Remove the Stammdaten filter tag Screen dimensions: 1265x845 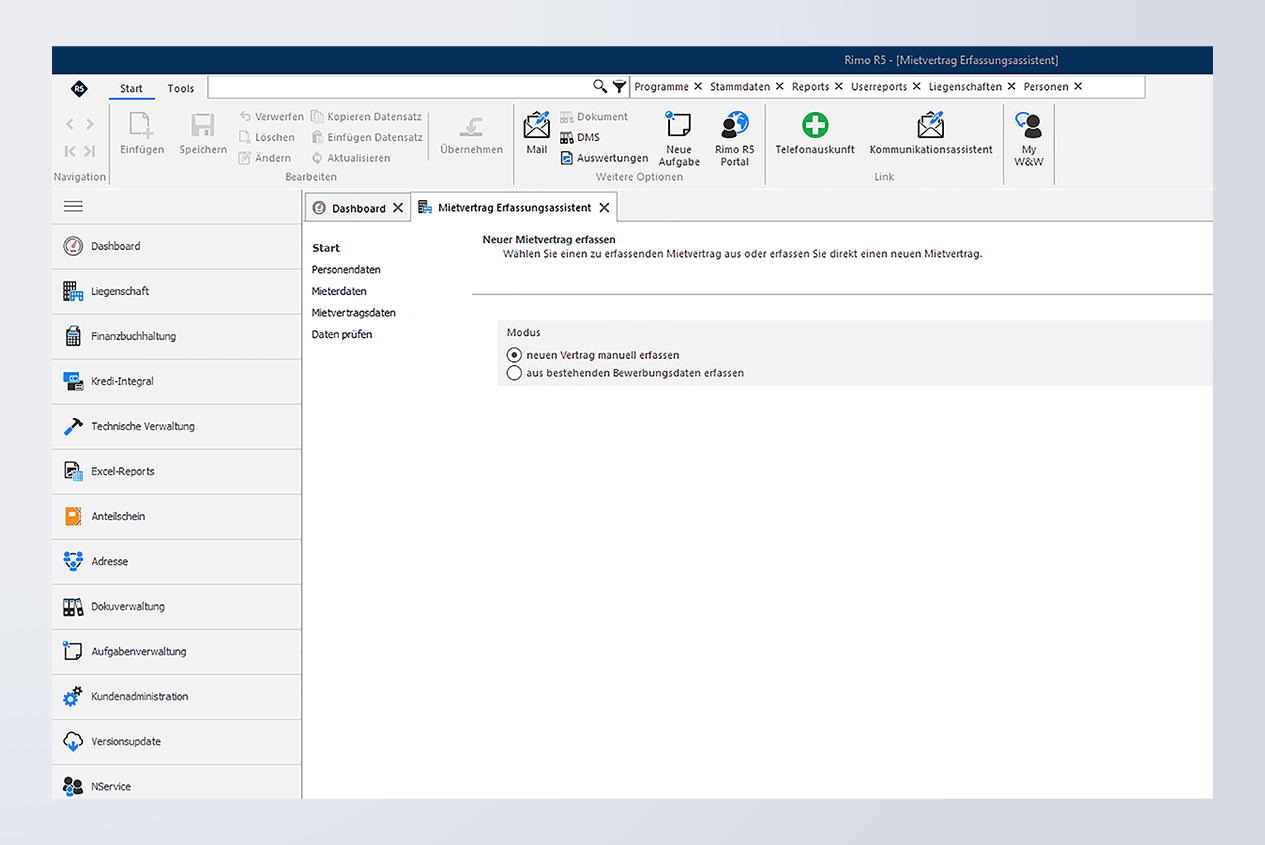click(x=780, y=87)
